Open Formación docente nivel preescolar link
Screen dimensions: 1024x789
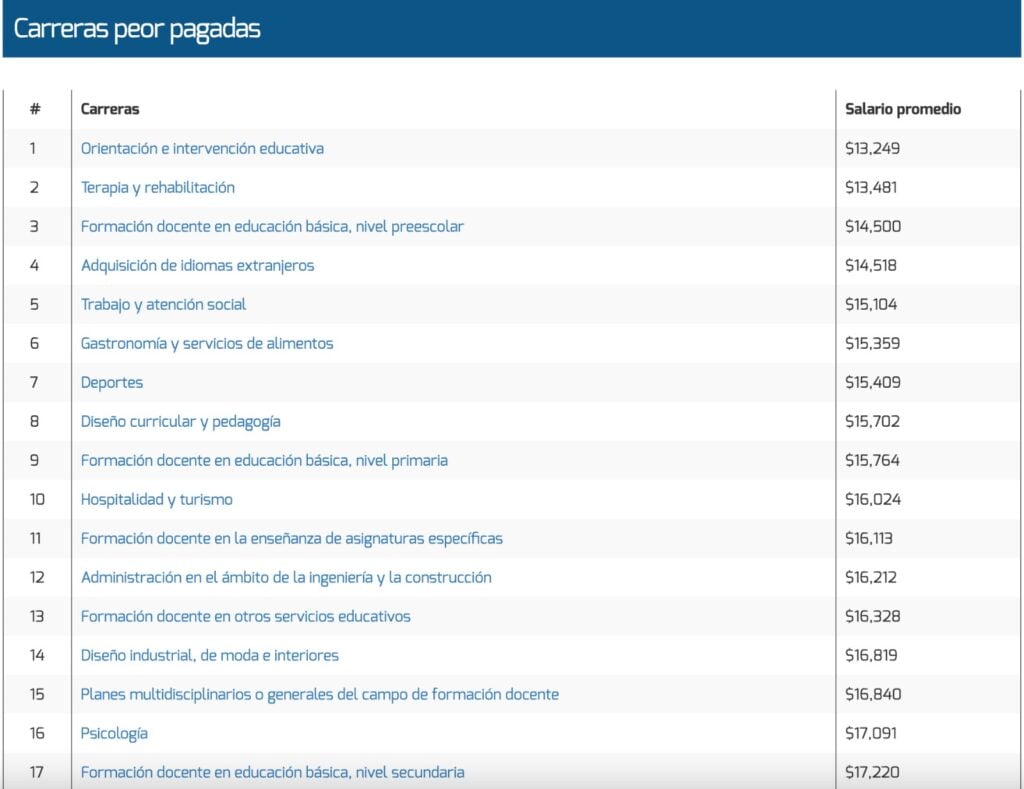pyautogui.click(x=272, y=226)
